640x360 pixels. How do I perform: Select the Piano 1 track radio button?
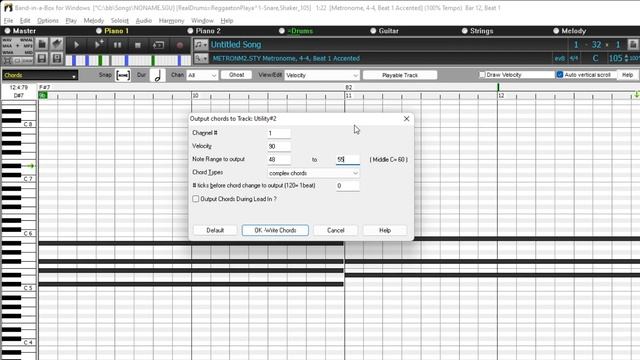click(99, 31)
